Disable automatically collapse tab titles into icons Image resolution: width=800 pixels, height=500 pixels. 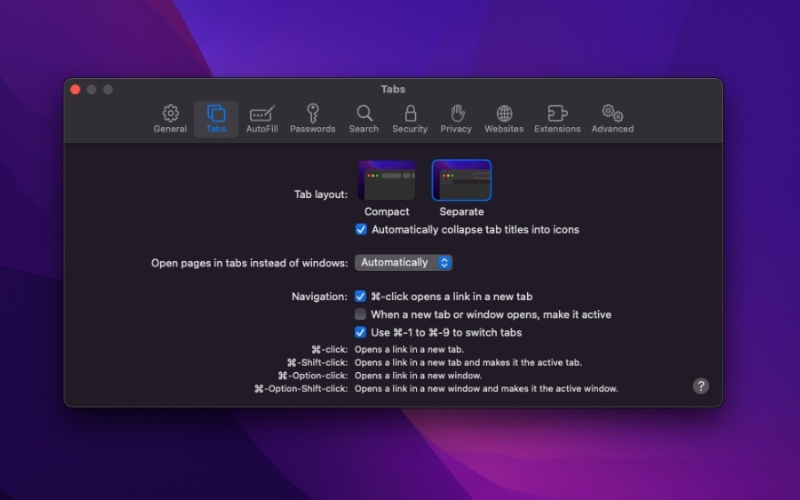tap(361, 230)
